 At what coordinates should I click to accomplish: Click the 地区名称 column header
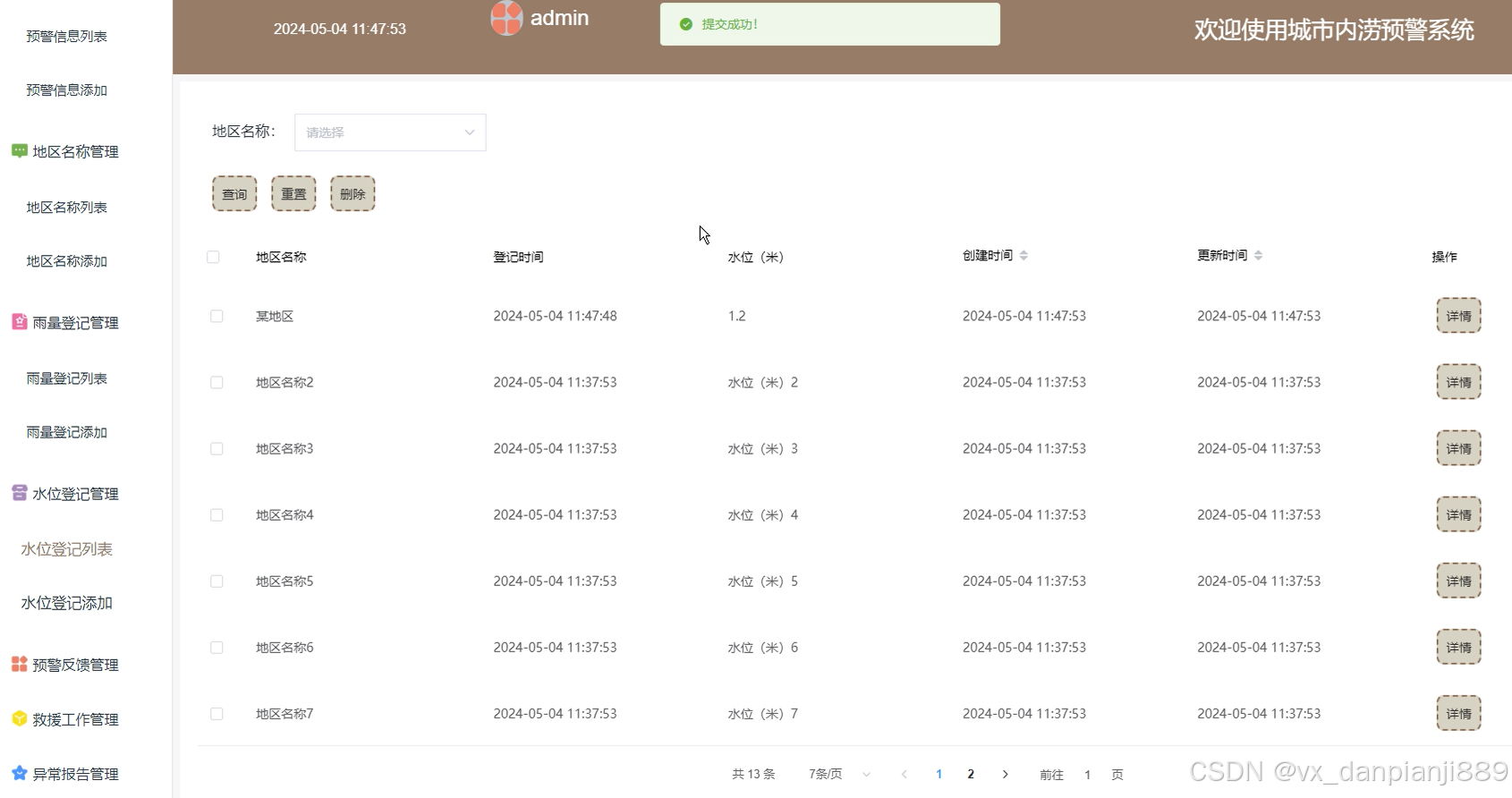point(281,257)
